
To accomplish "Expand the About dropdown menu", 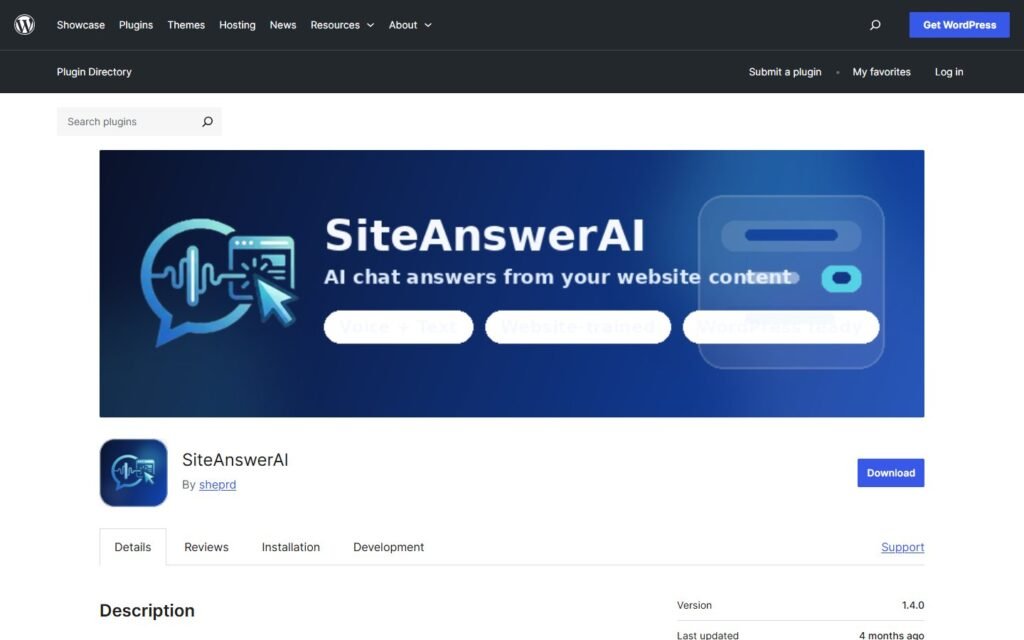I will click(x=410, y=25).
